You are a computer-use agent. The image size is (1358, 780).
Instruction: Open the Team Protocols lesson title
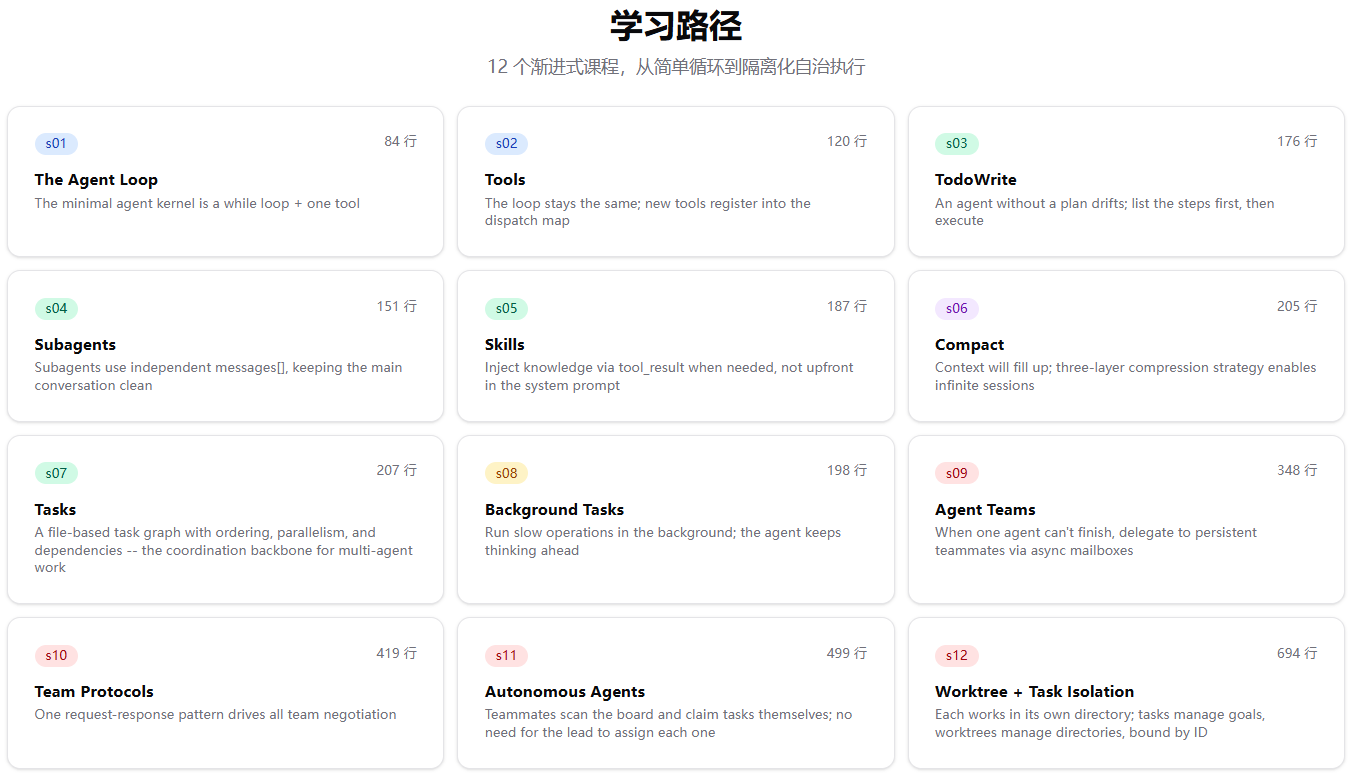click(x=94, y=692)
